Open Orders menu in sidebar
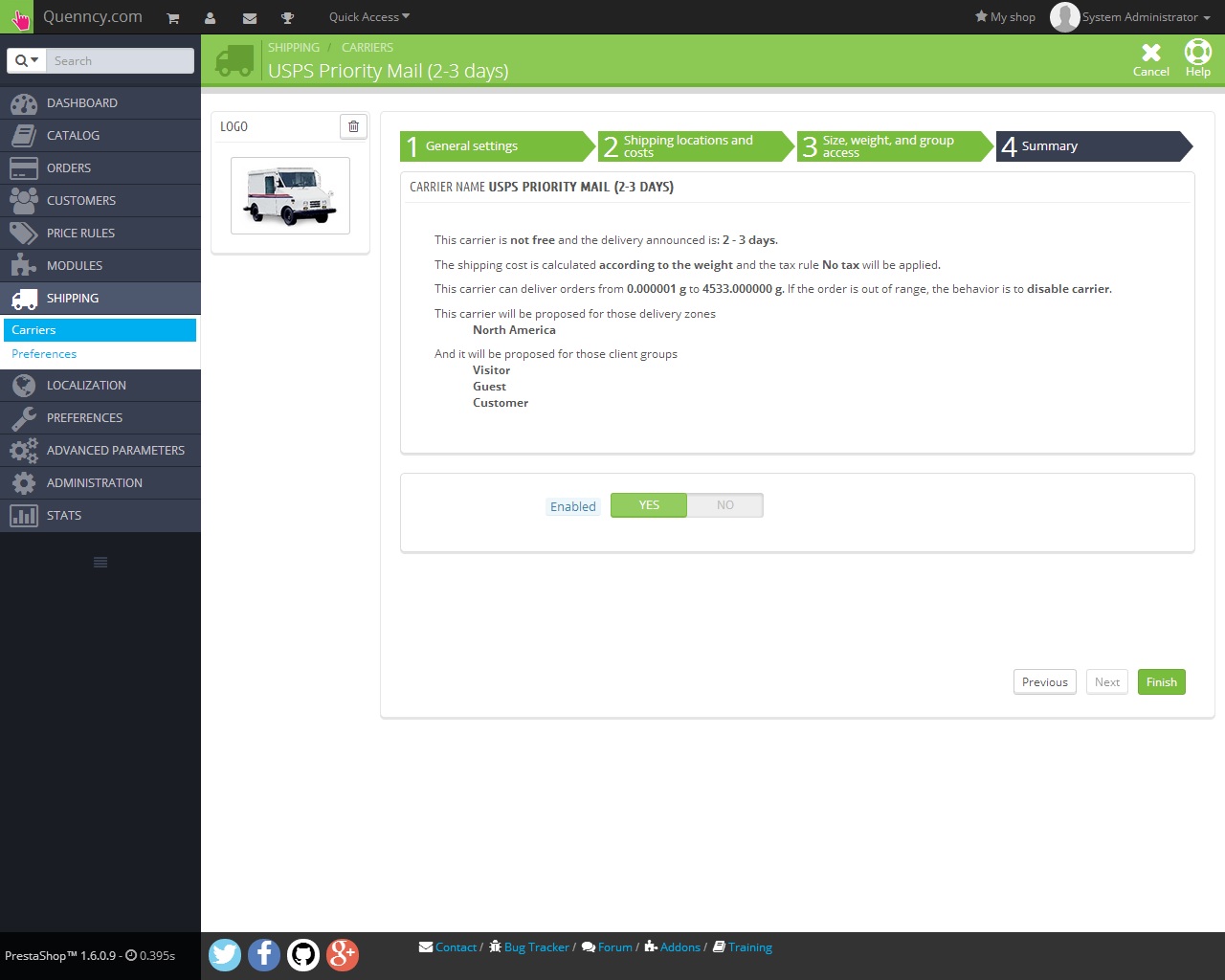This screenshot has height=980, width=1225. point(100,168)
